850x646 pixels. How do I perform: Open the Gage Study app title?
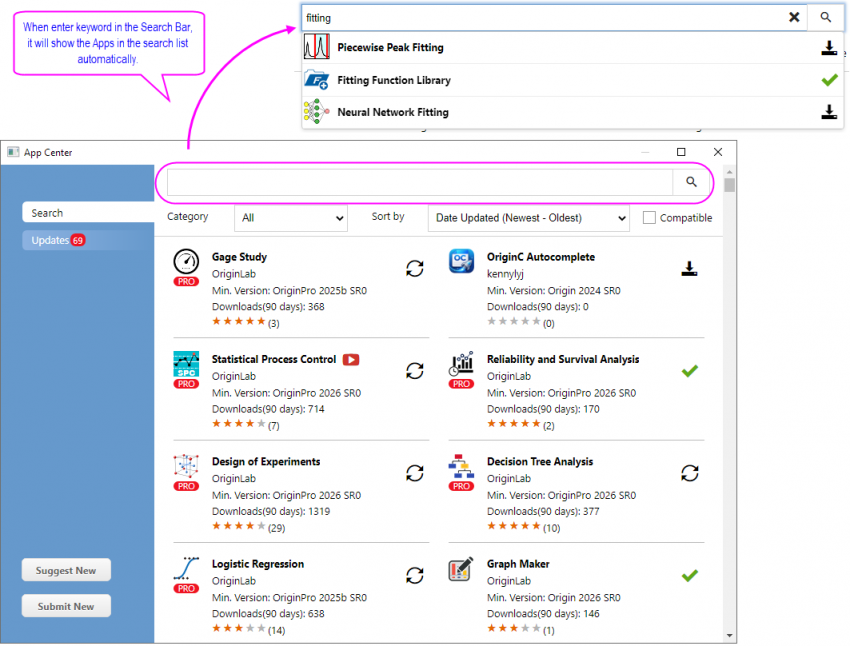[239, 257]
